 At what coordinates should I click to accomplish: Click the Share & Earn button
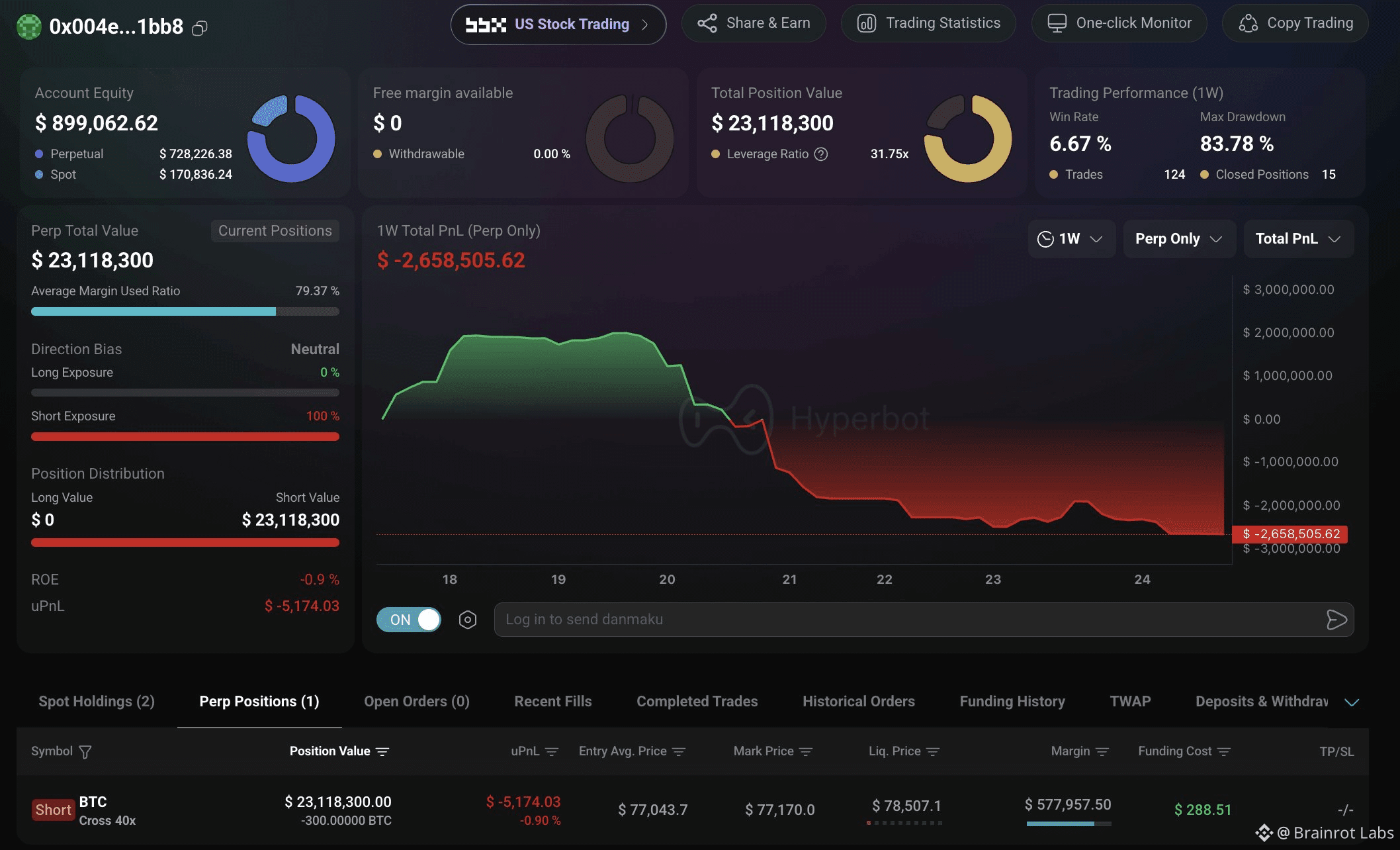(x=754, y=23)
